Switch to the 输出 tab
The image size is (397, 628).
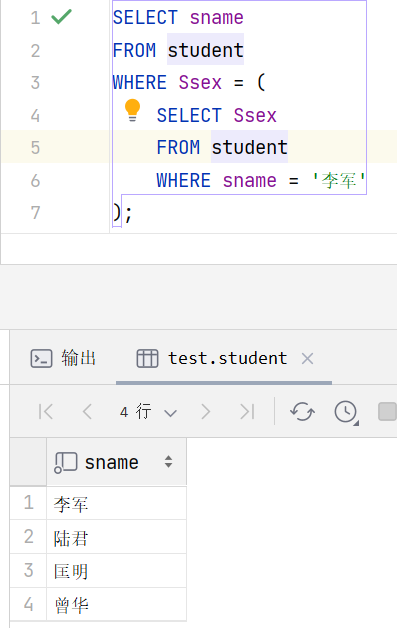63,358
